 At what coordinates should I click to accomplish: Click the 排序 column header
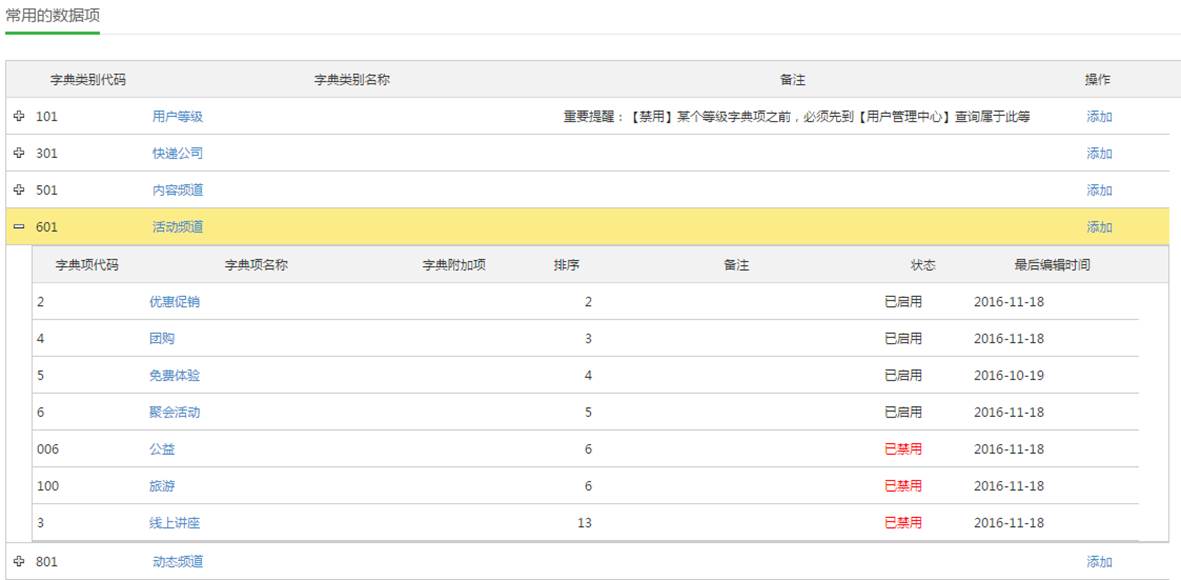tap(567, 265)
